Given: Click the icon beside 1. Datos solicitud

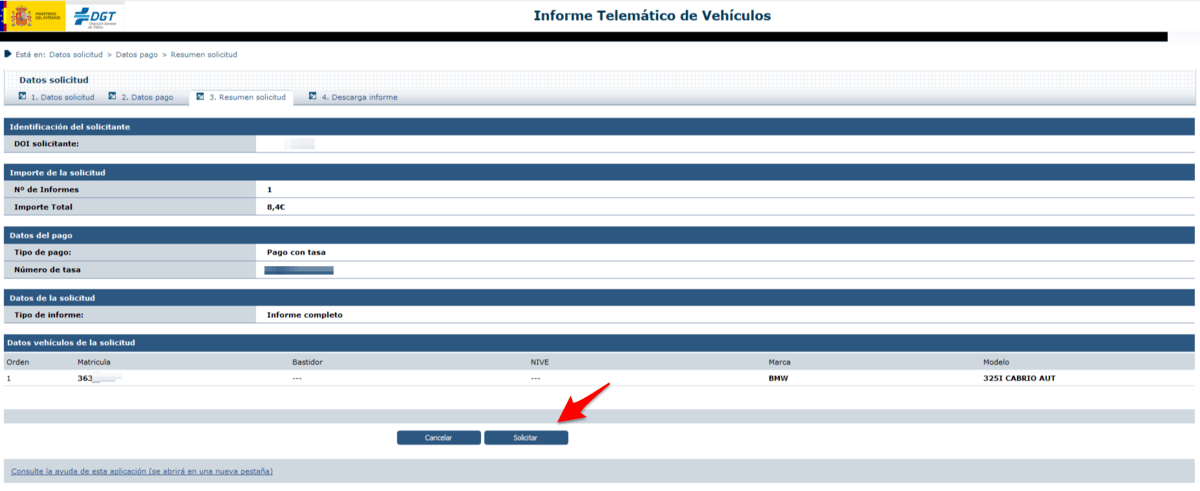Looking at the screenshot, I should click(22, 97).
